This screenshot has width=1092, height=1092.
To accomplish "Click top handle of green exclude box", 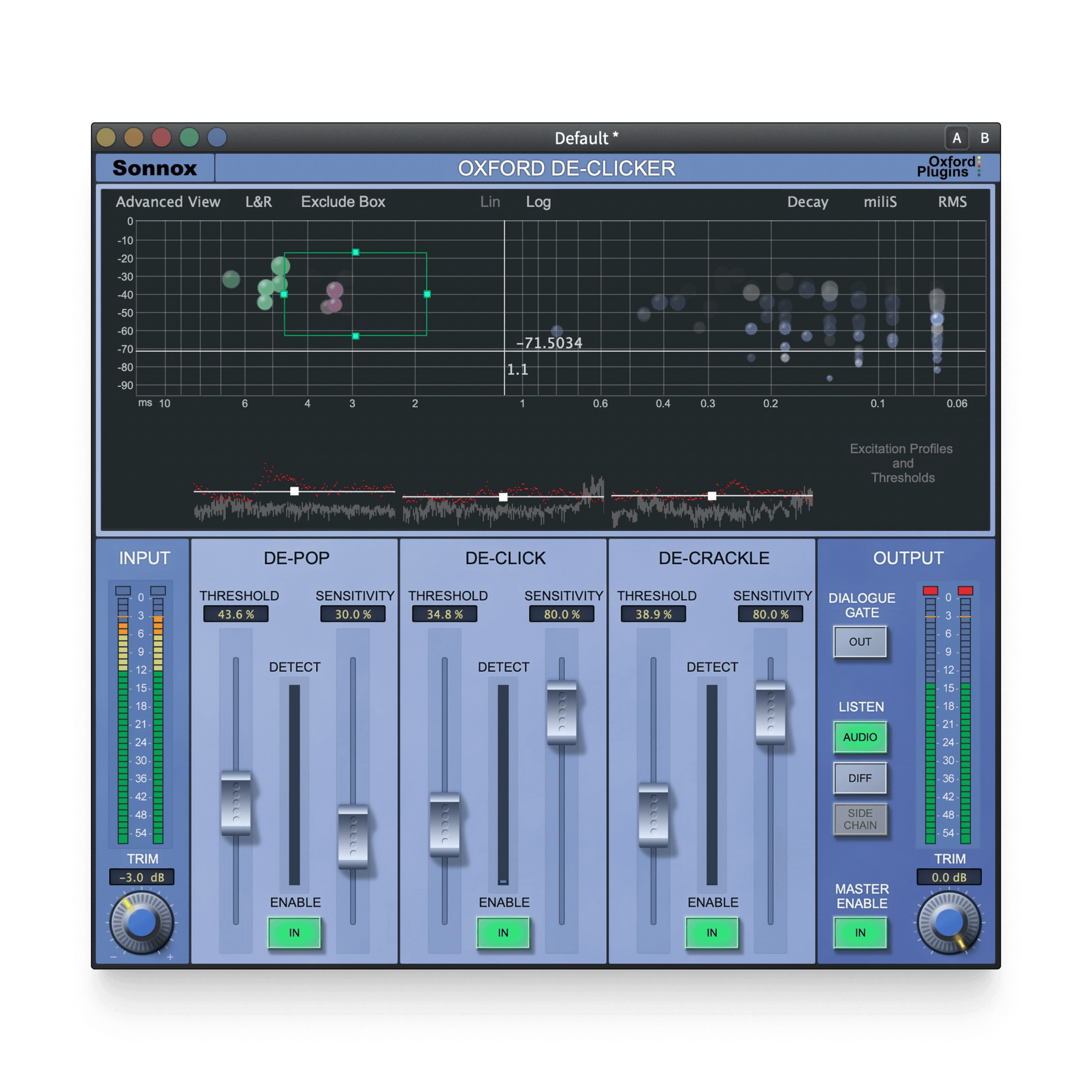I will tap(356, 252).
